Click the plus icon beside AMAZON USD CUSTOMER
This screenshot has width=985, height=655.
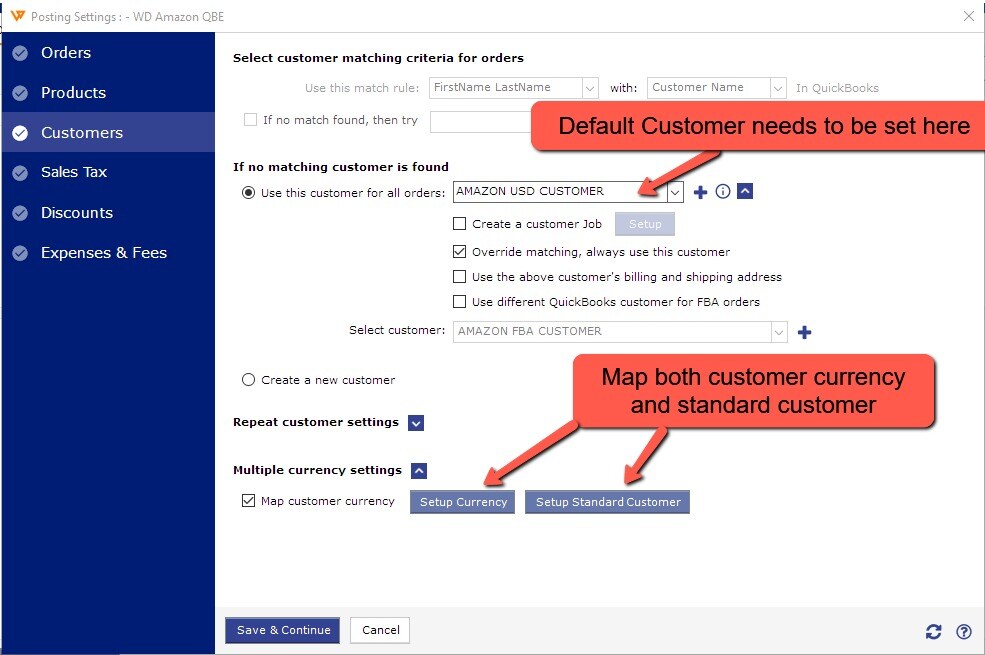coord(700,192)
